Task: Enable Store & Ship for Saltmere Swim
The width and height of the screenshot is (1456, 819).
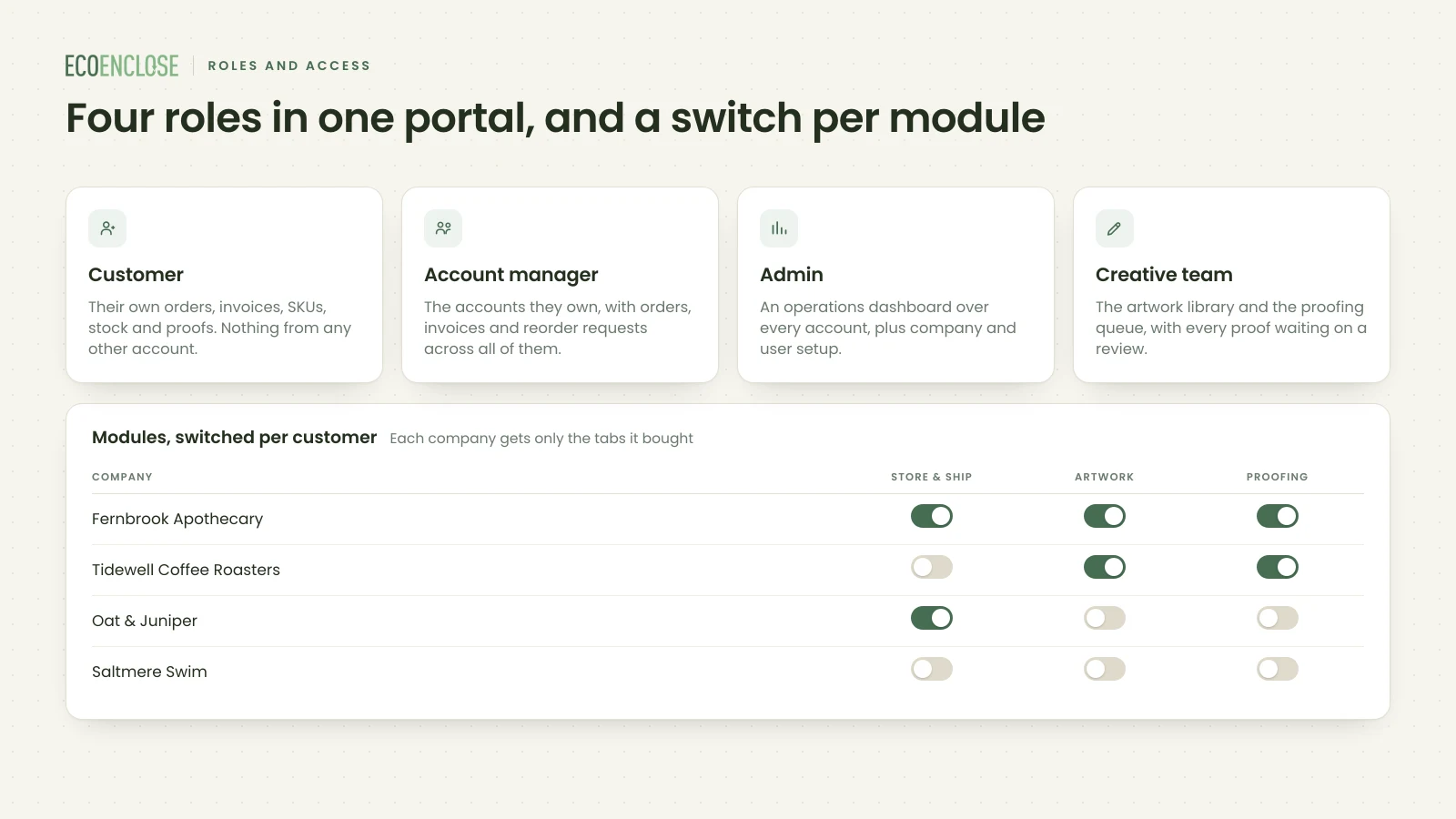Action: coord(932,669)
